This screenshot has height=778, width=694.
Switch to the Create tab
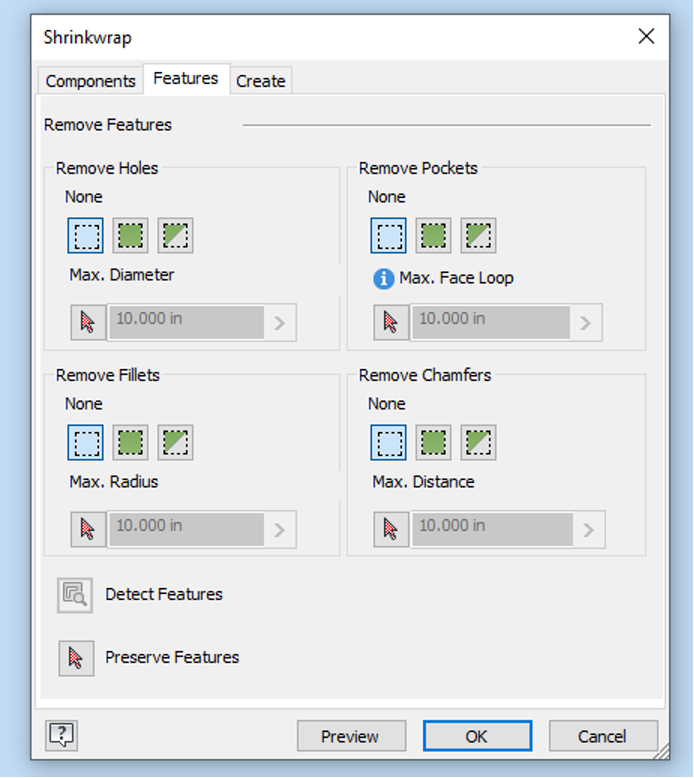tap(261, 80)
